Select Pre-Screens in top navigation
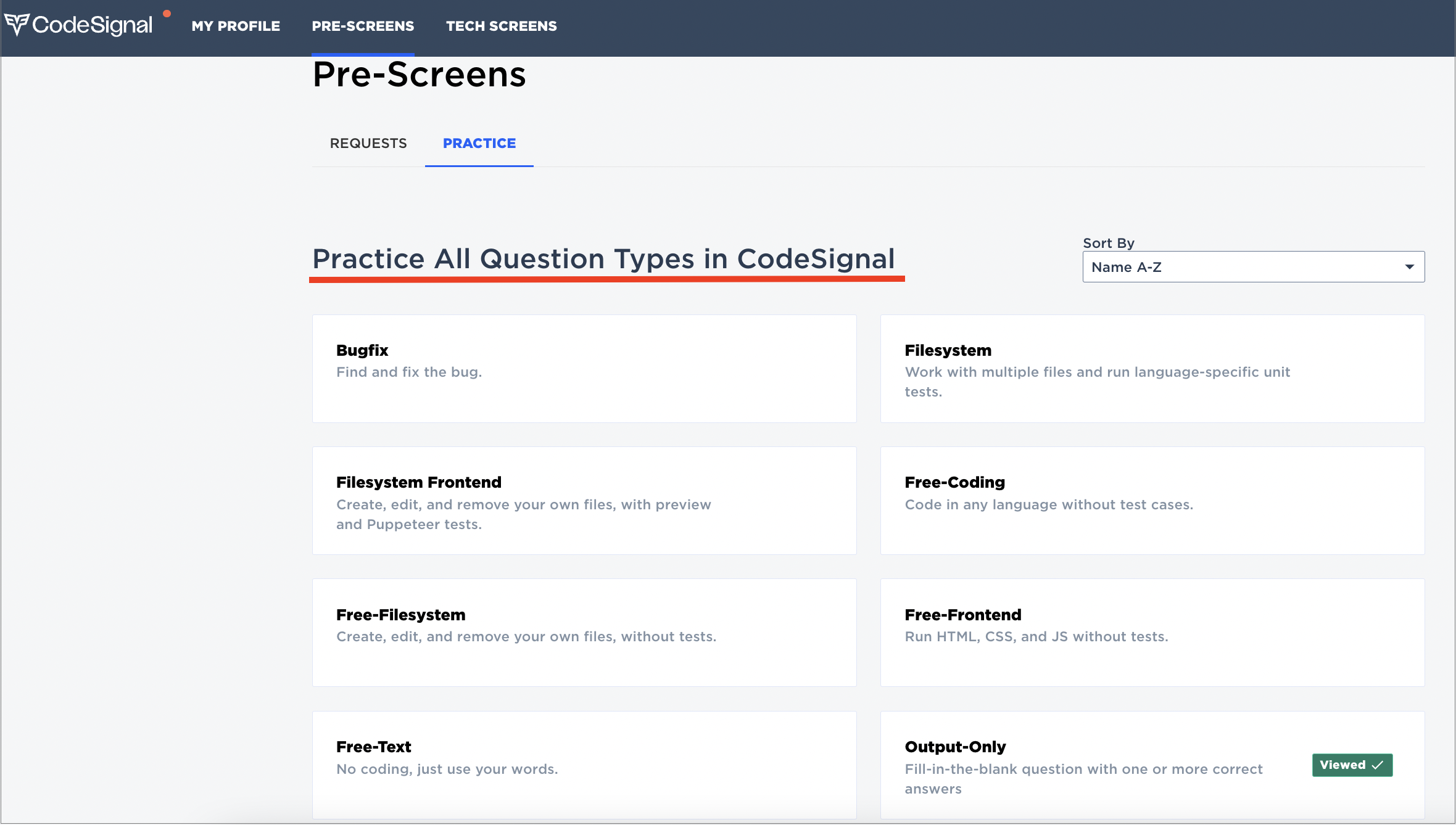Screen dimensions: 1456x825 click(x=363, y=26)
